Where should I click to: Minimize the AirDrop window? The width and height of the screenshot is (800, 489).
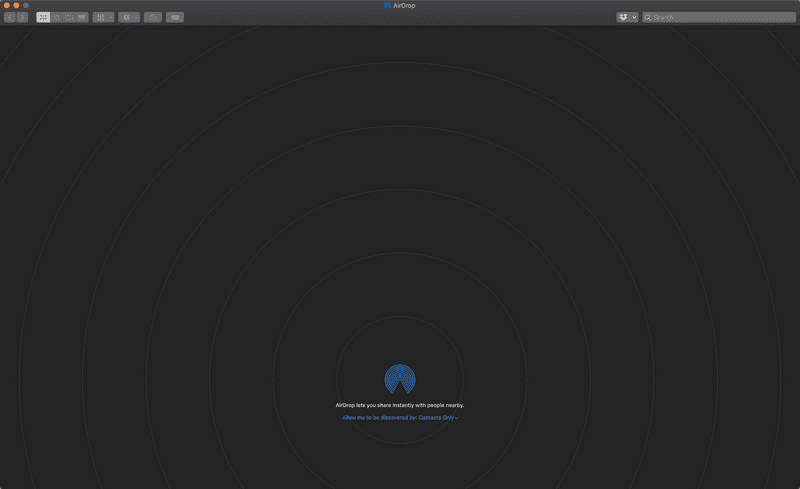[x=16, y=5]
